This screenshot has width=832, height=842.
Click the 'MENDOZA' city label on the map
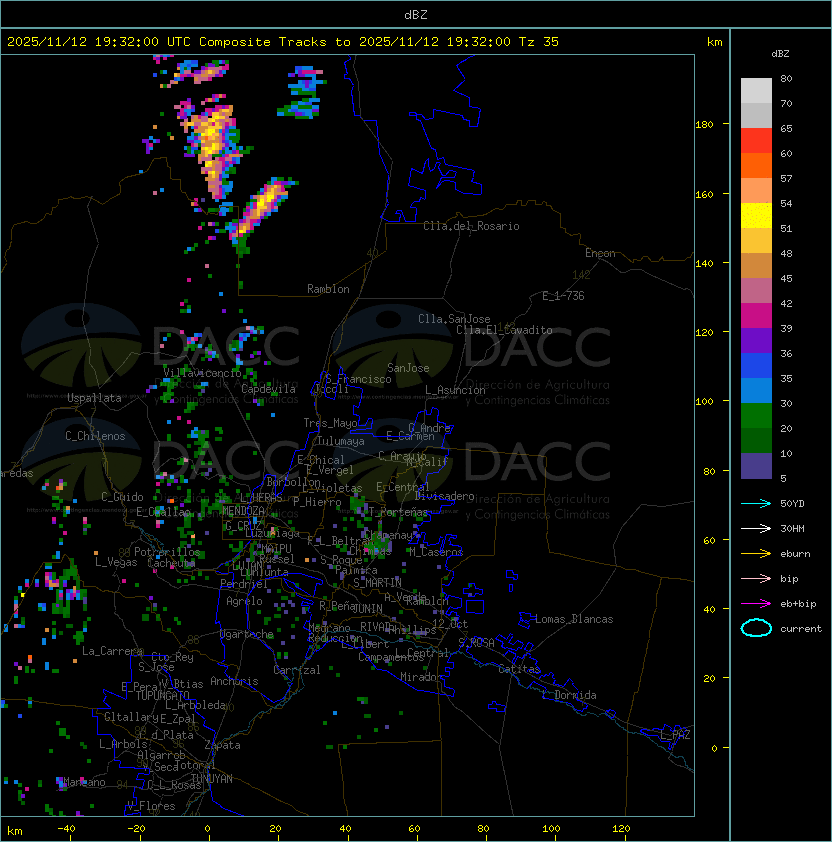pos(243,510)
